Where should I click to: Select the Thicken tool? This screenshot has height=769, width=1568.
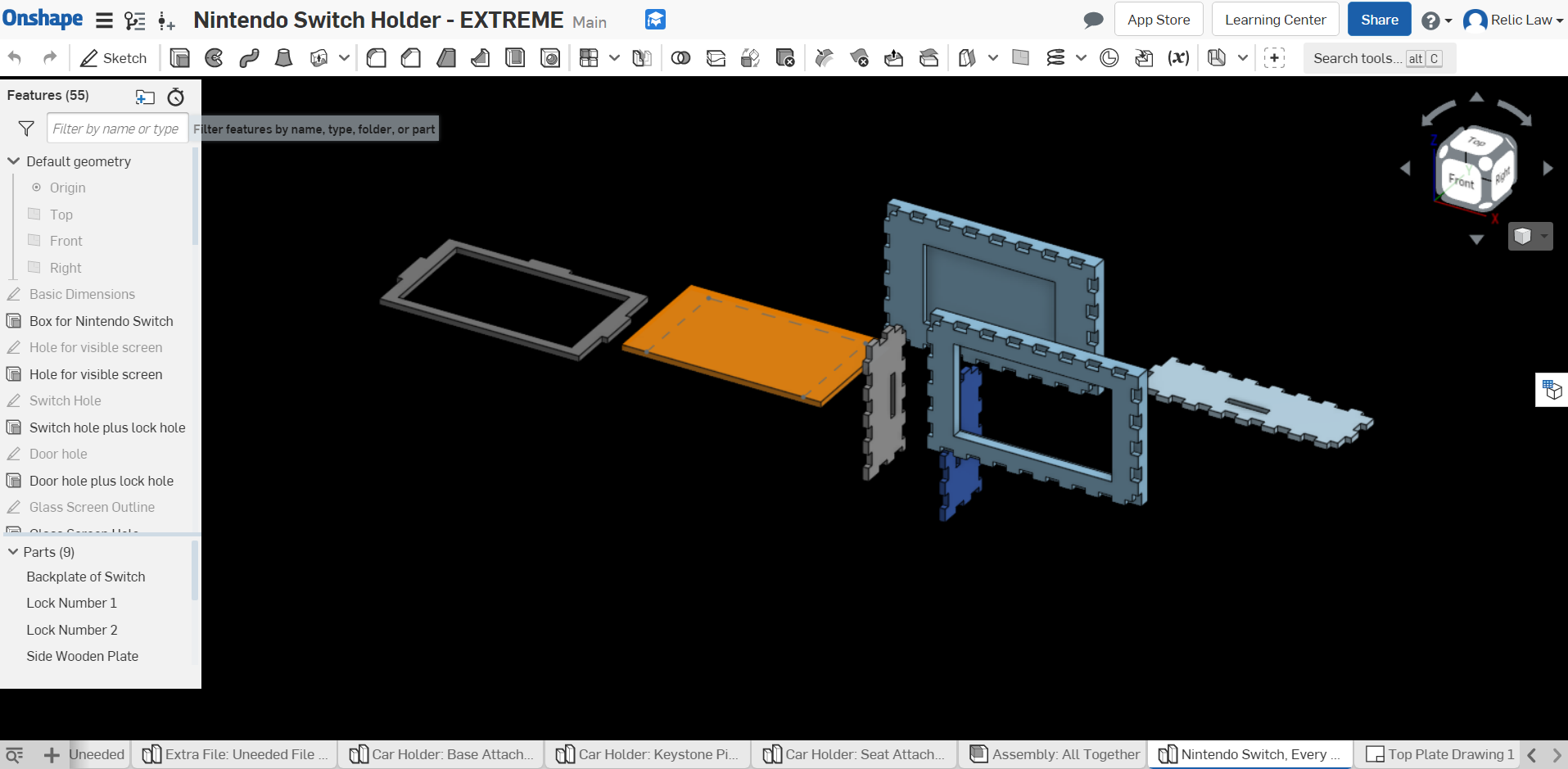pyautogui.click(x=319, y=58)
